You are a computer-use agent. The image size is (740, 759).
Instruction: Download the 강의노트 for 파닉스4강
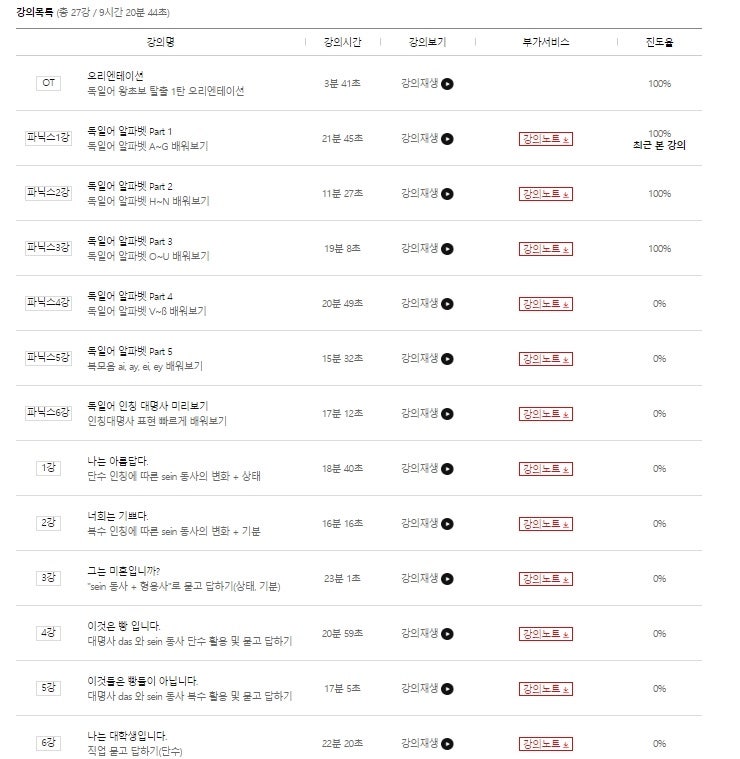tap(545, 304)
